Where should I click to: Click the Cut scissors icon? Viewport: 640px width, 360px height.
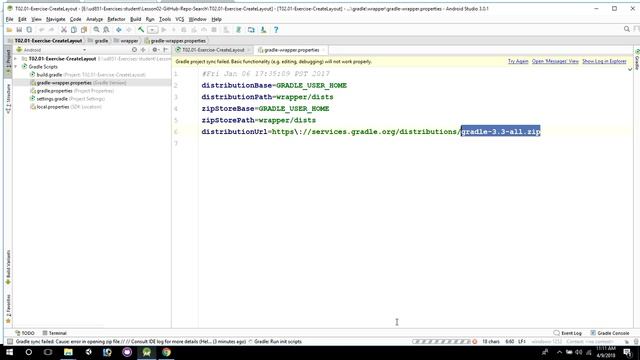pos(64,30)
